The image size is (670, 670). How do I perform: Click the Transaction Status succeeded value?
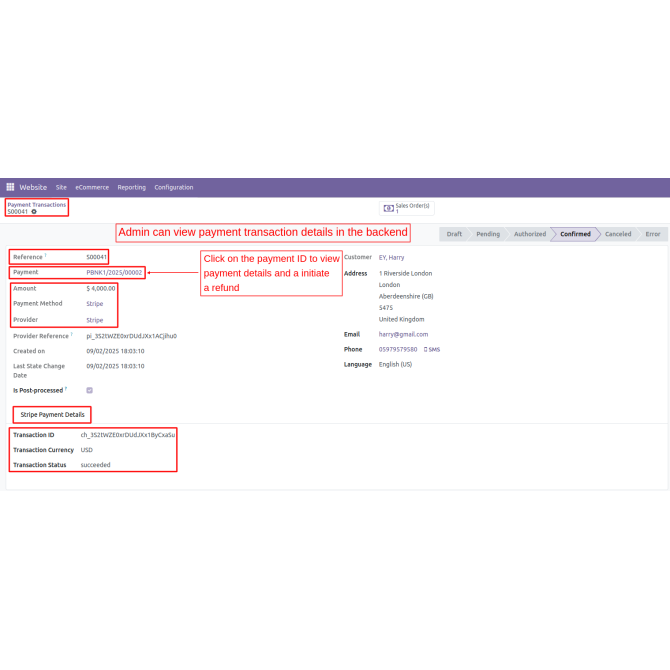(x=95, y=464)
